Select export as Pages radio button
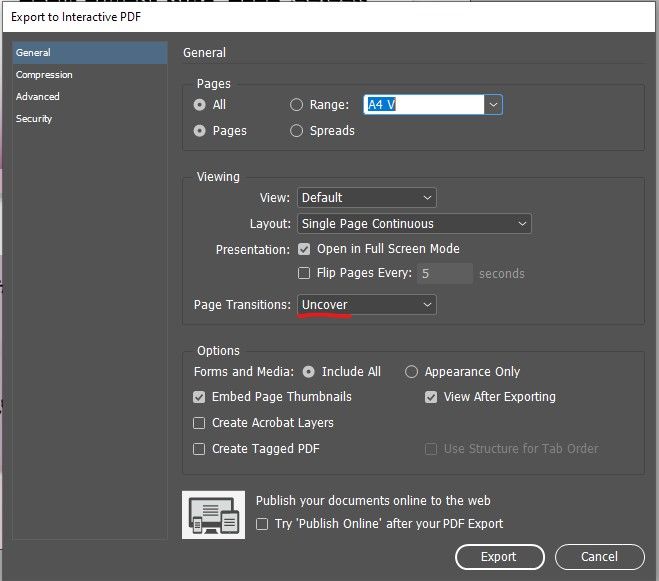Viewport: 659px width, 581px height. click(x=200, y=131)
